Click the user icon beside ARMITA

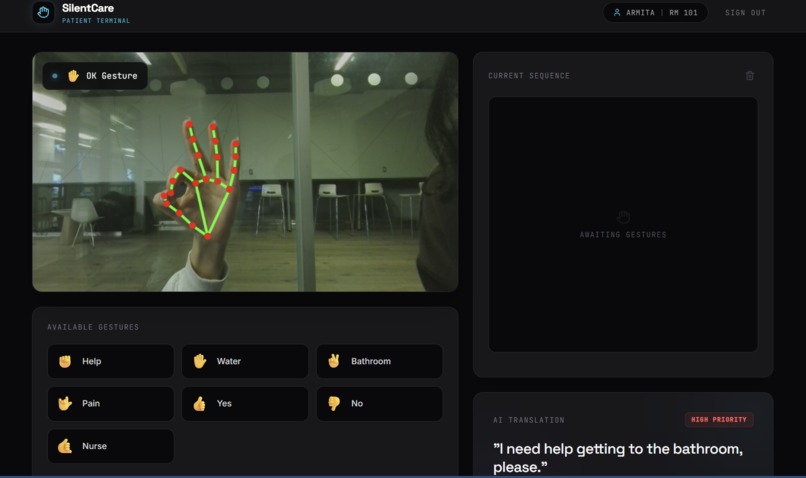pos(617,12)
